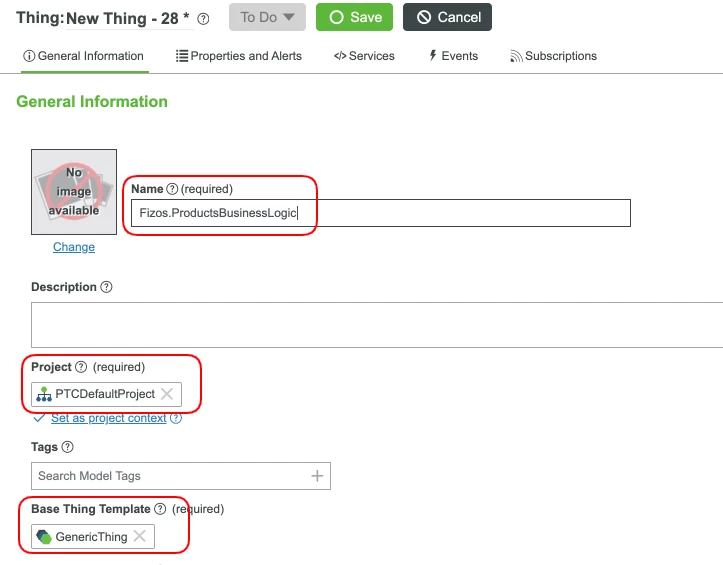Click the help icon next to Base Thing Template
723x565 pixels.
(160, 509)
